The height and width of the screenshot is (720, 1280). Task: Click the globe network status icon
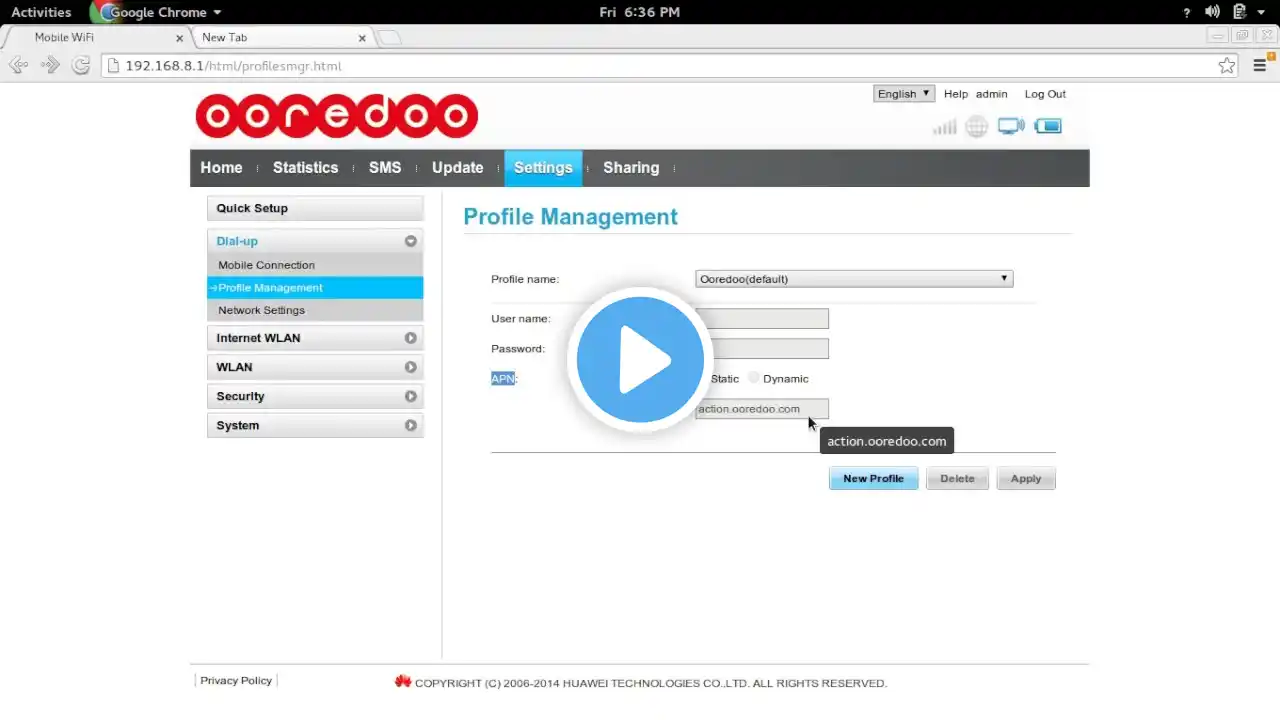[x=977, y=126]
